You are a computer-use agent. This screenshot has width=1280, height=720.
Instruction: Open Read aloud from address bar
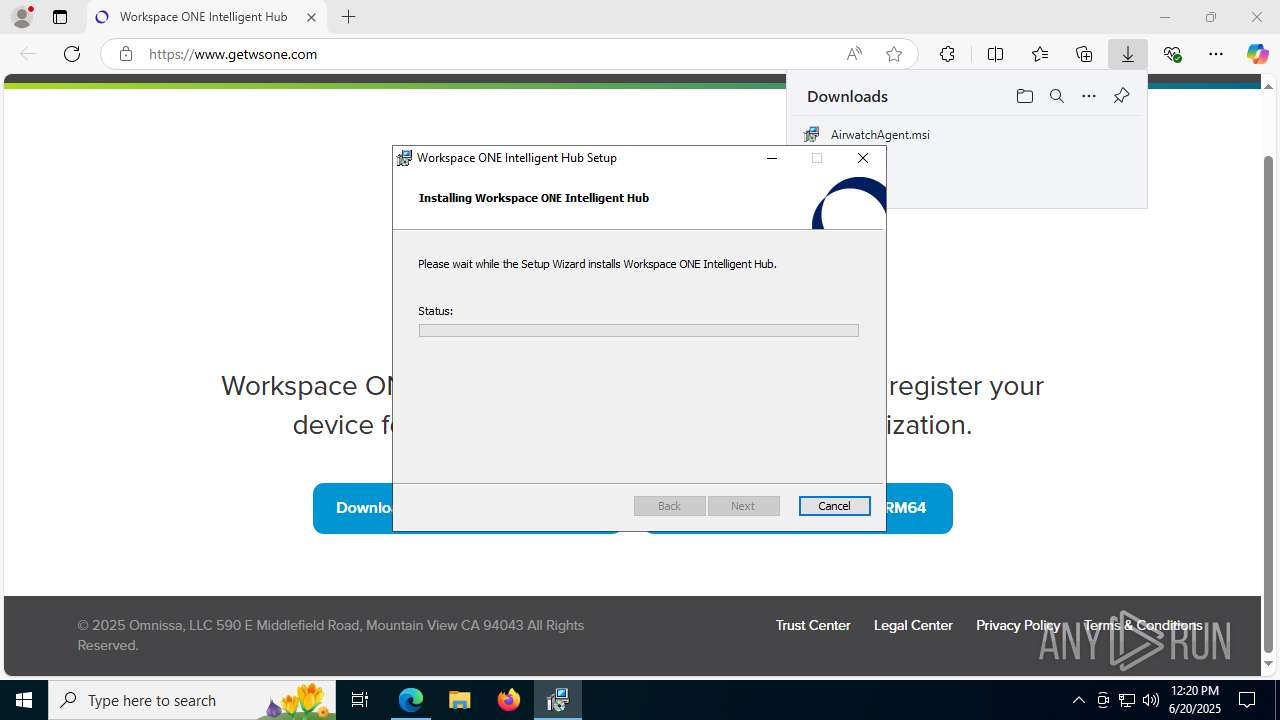(x=854, y=54)
